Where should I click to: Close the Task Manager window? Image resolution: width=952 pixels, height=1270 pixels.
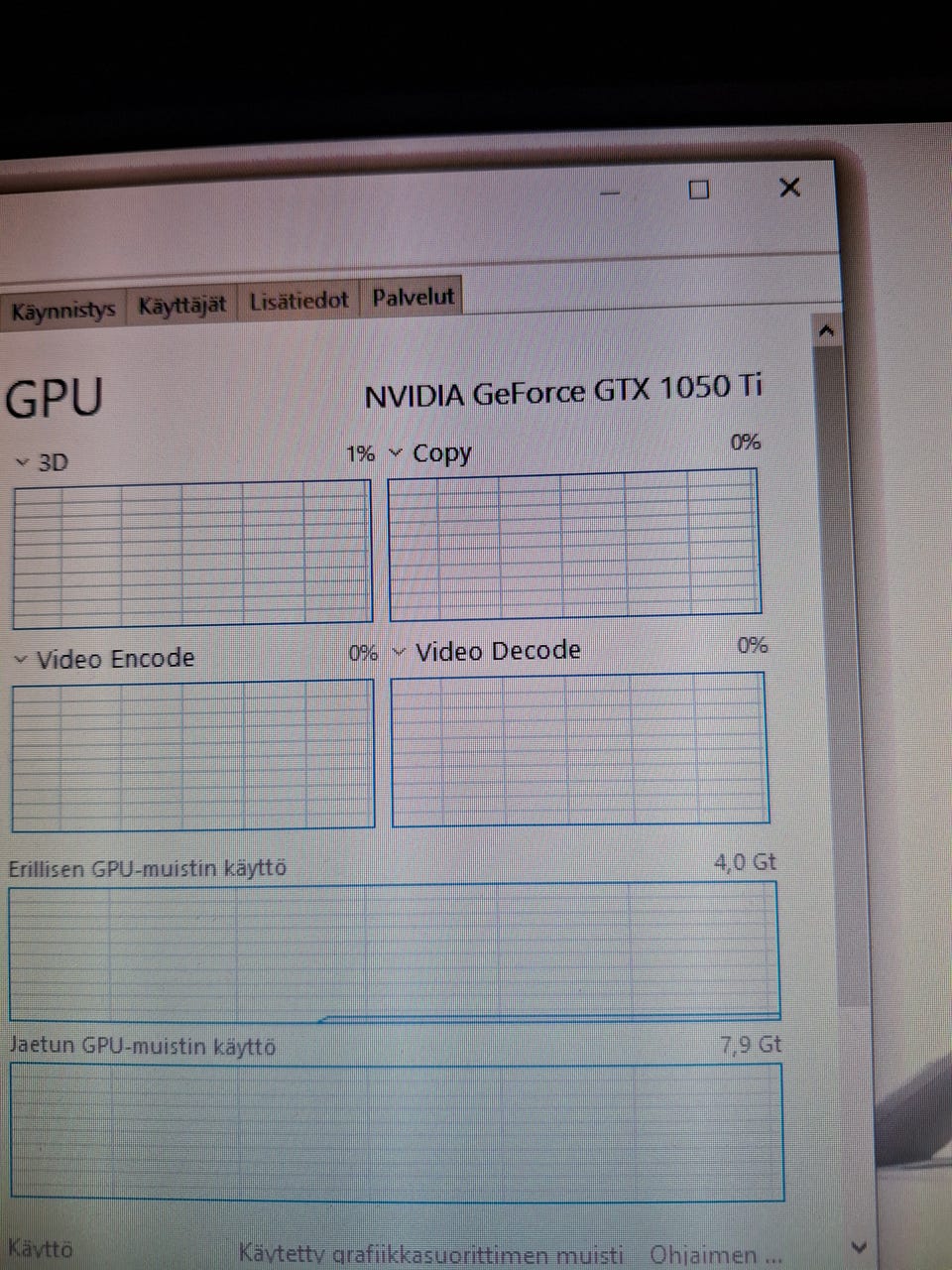(x=789, y=187)
